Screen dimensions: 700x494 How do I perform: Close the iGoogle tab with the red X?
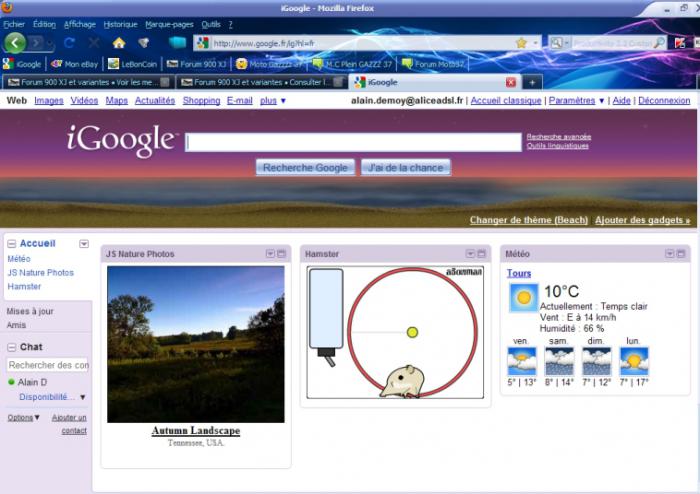pyautogui.click(x=511, y=82)
